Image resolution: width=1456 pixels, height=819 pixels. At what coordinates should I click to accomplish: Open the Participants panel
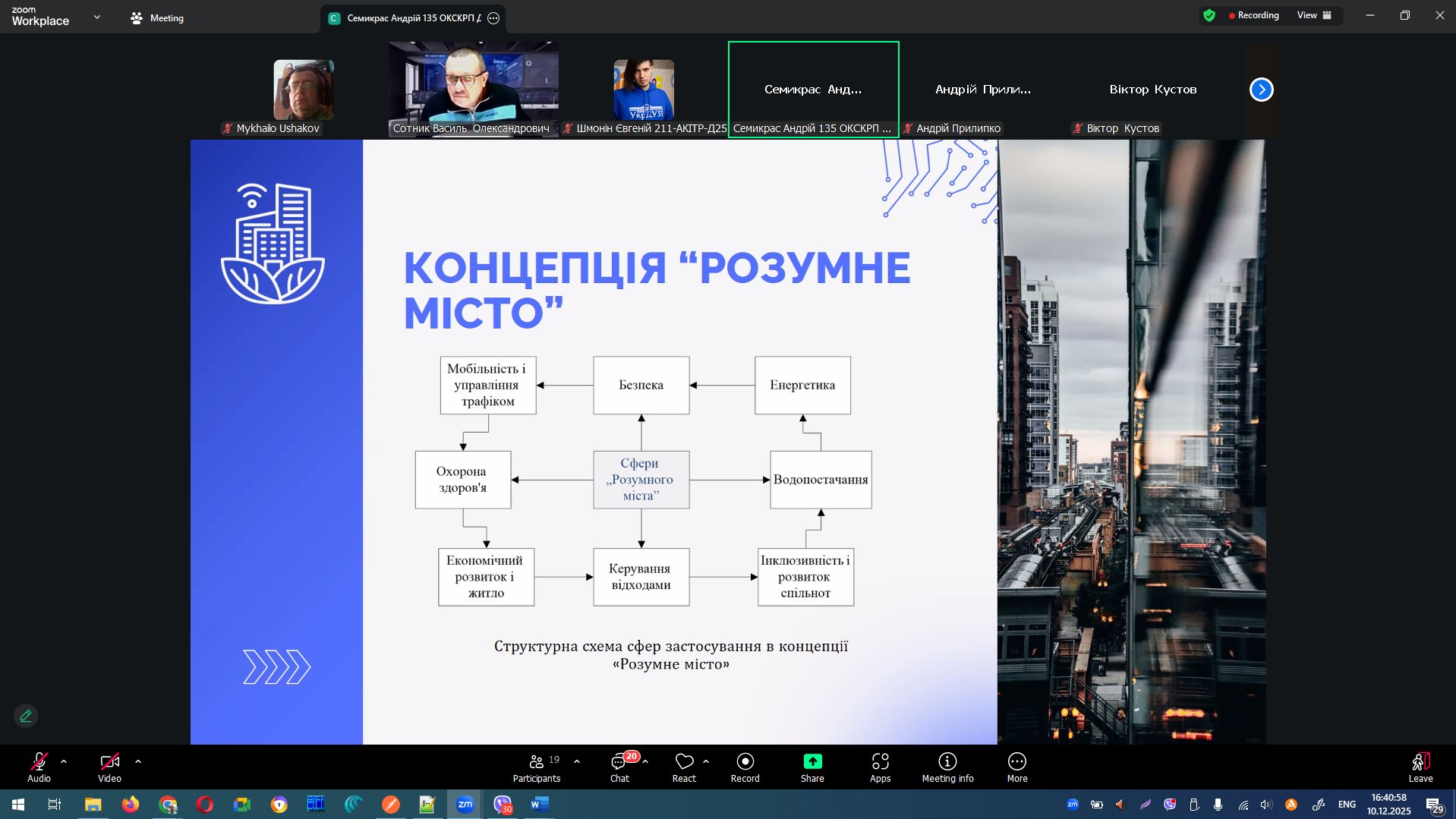(536, 767)
